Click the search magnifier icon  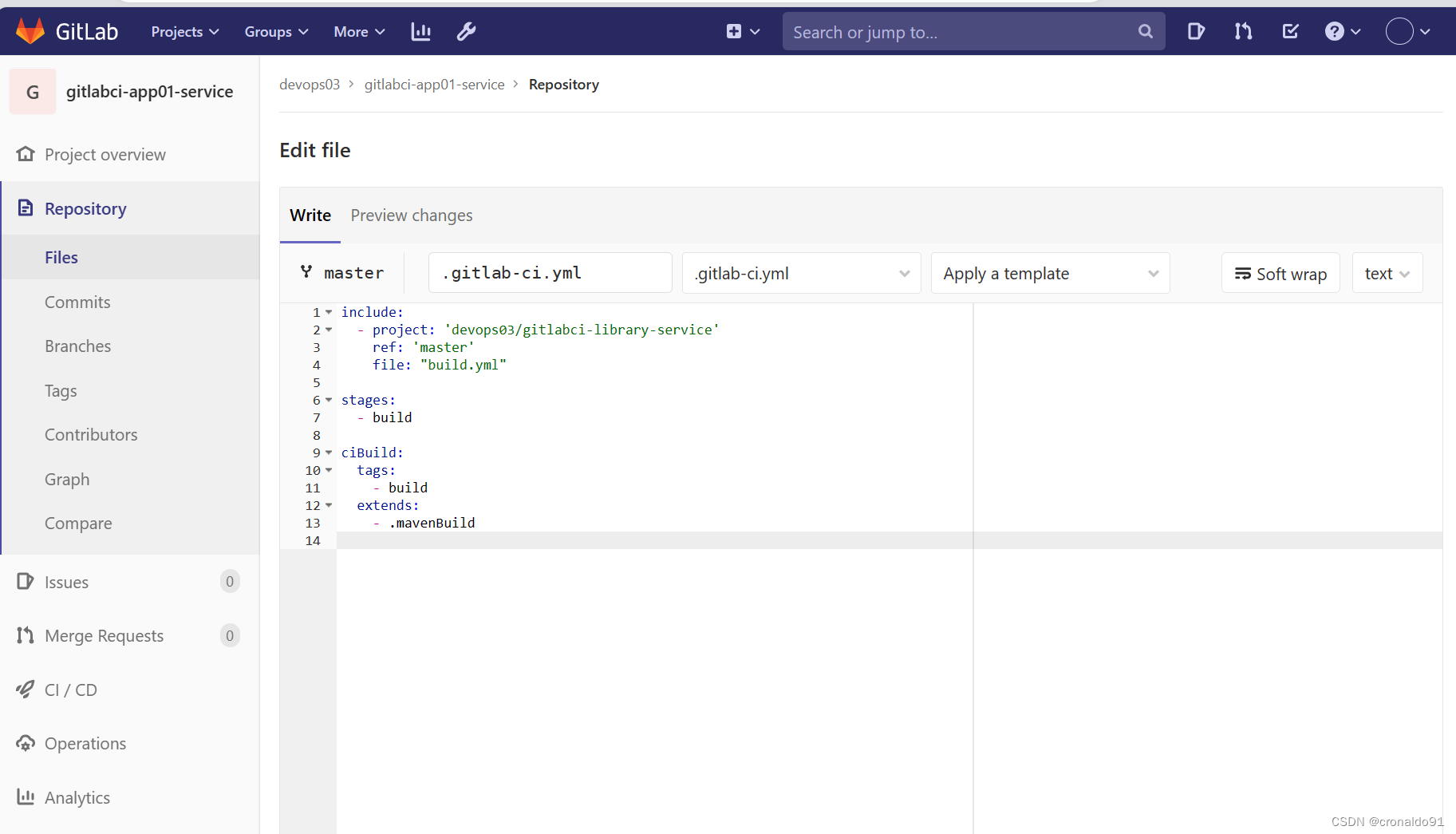(1146, 31)
